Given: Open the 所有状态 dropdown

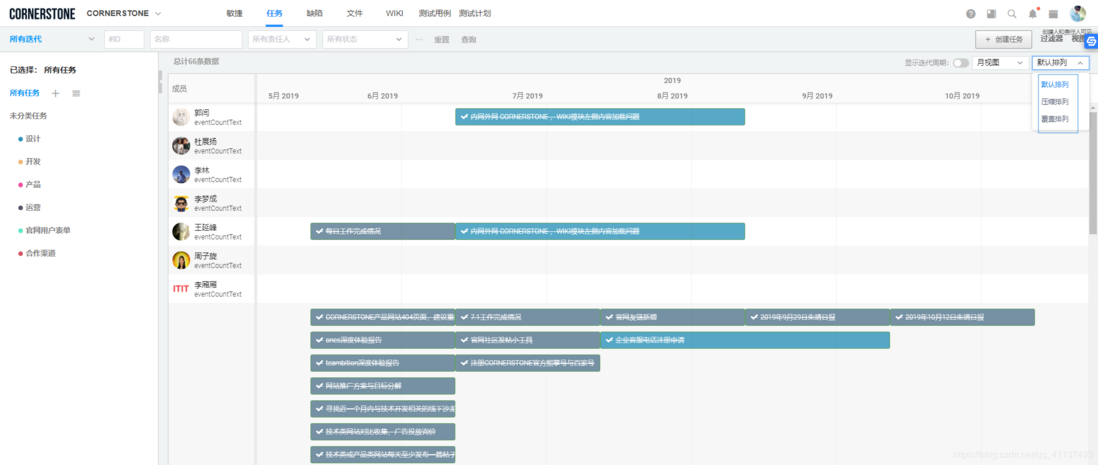Looking at the screenshot, I should click(x=365, y=39).
